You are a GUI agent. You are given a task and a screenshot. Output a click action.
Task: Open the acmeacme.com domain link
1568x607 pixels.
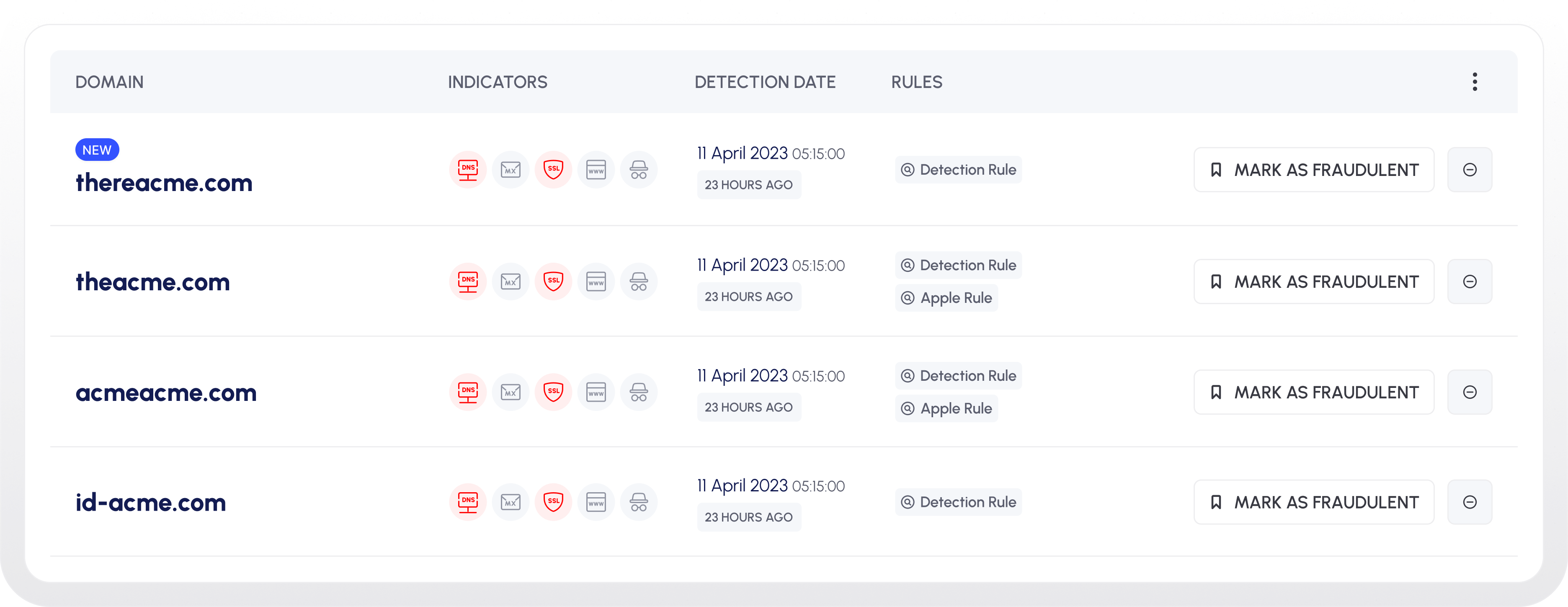(x=165, y=393)
